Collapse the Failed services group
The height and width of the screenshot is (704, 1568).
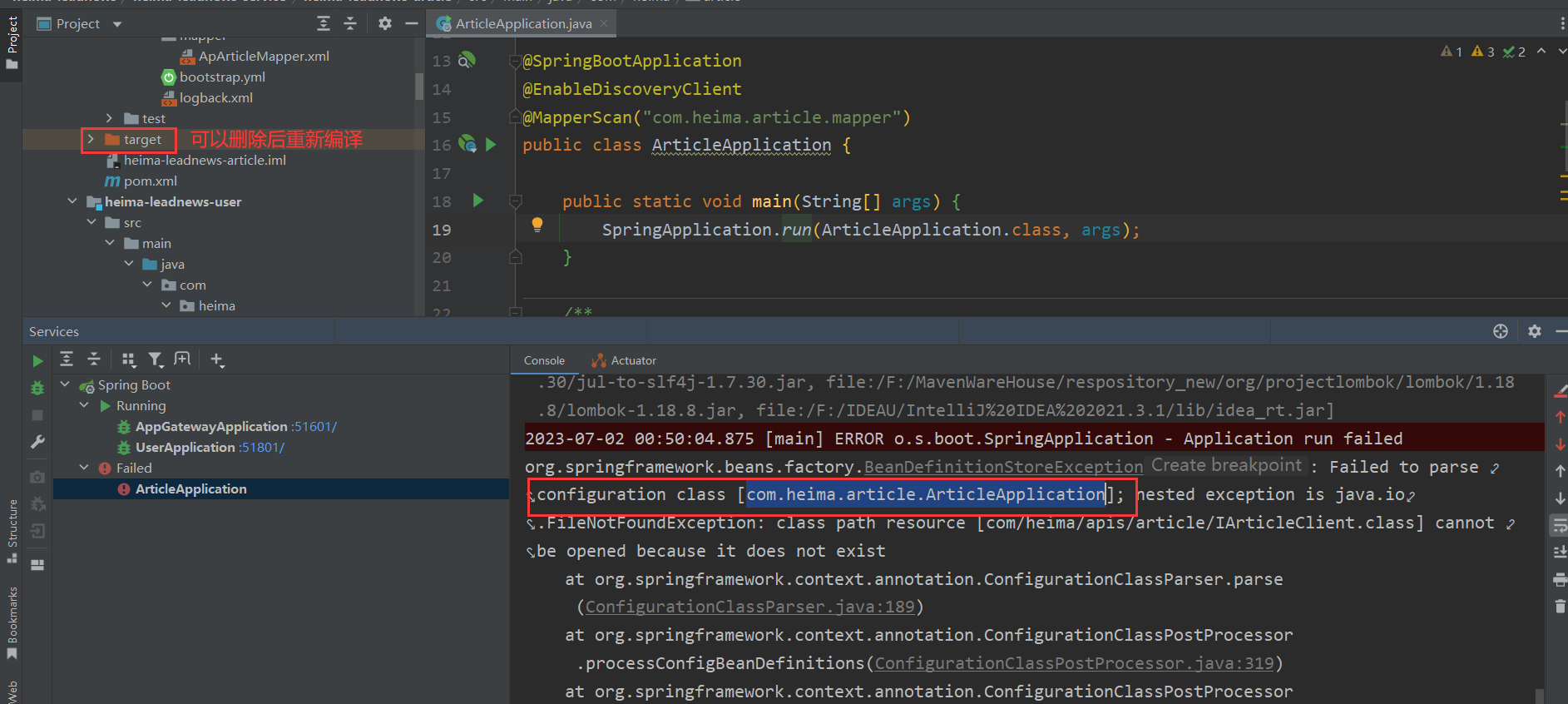click(x=84, y=468)
